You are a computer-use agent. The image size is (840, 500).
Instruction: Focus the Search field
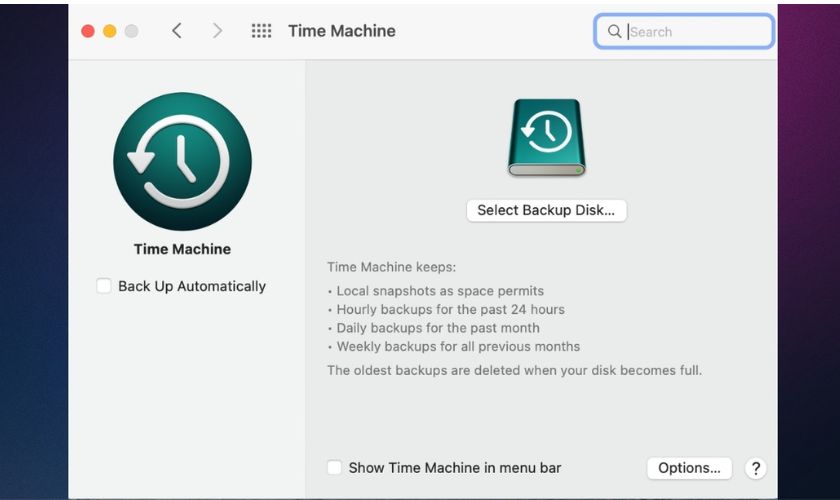coord(684,32)
